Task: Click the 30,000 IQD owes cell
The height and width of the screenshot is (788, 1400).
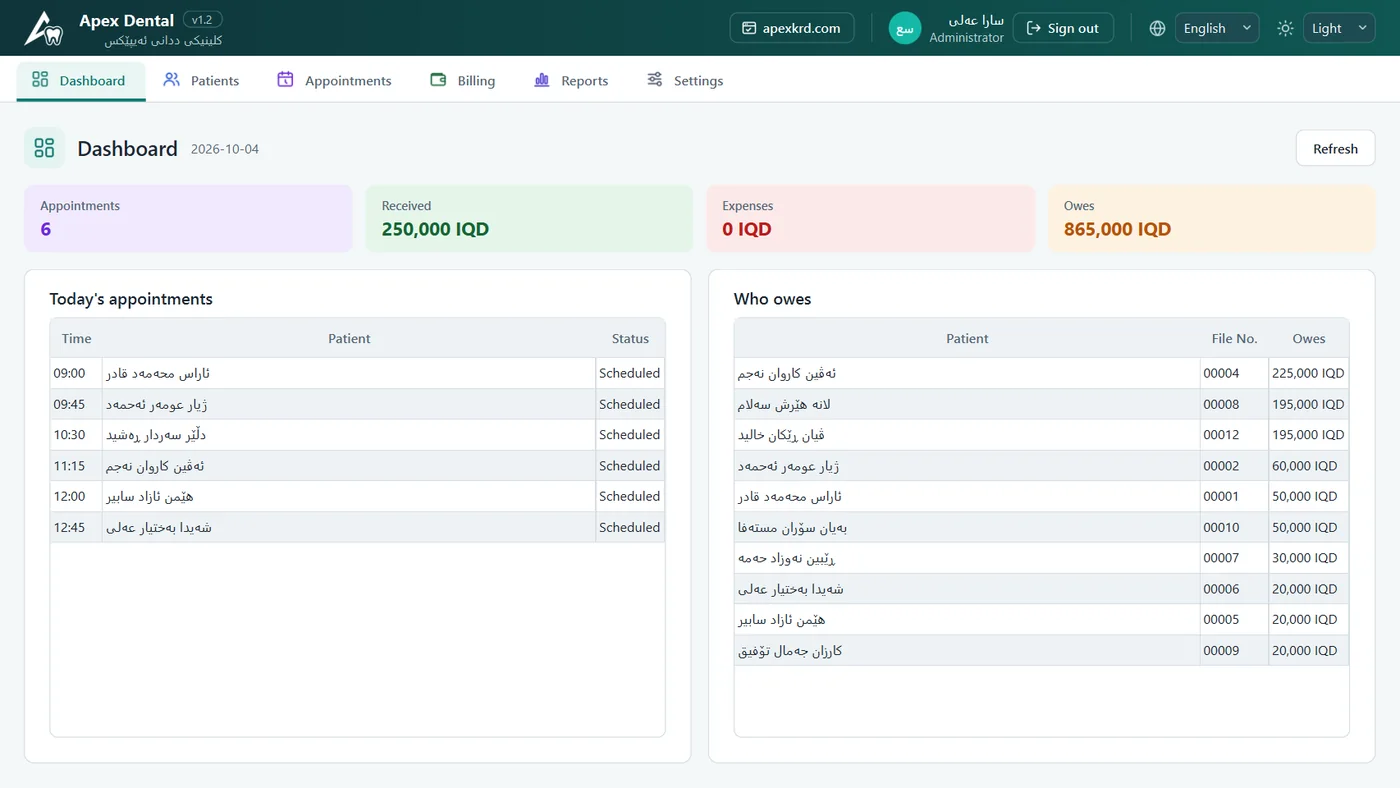Action: coord(1308,558)
